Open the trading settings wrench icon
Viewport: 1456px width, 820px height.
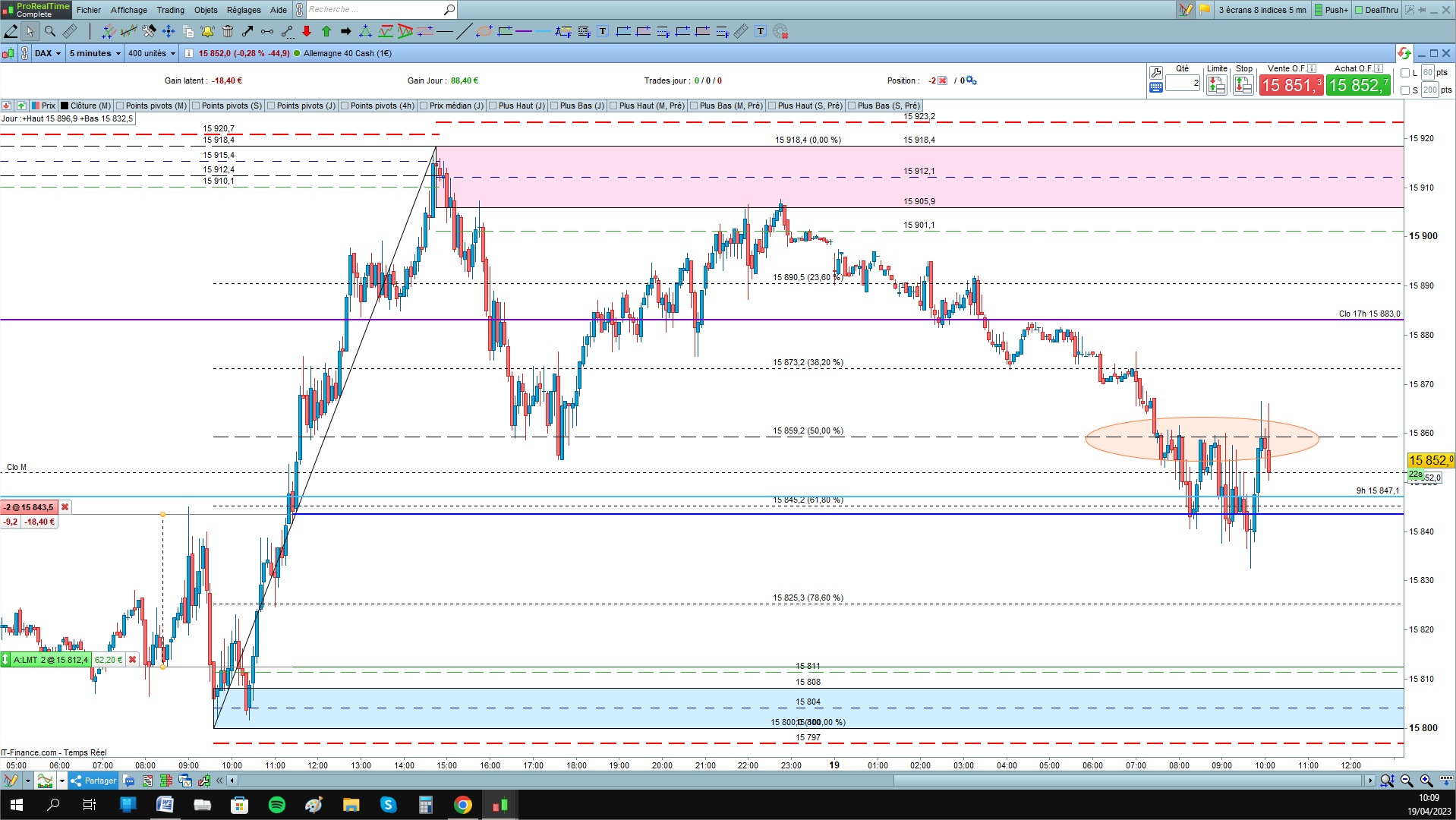[x=1155, y=73]
